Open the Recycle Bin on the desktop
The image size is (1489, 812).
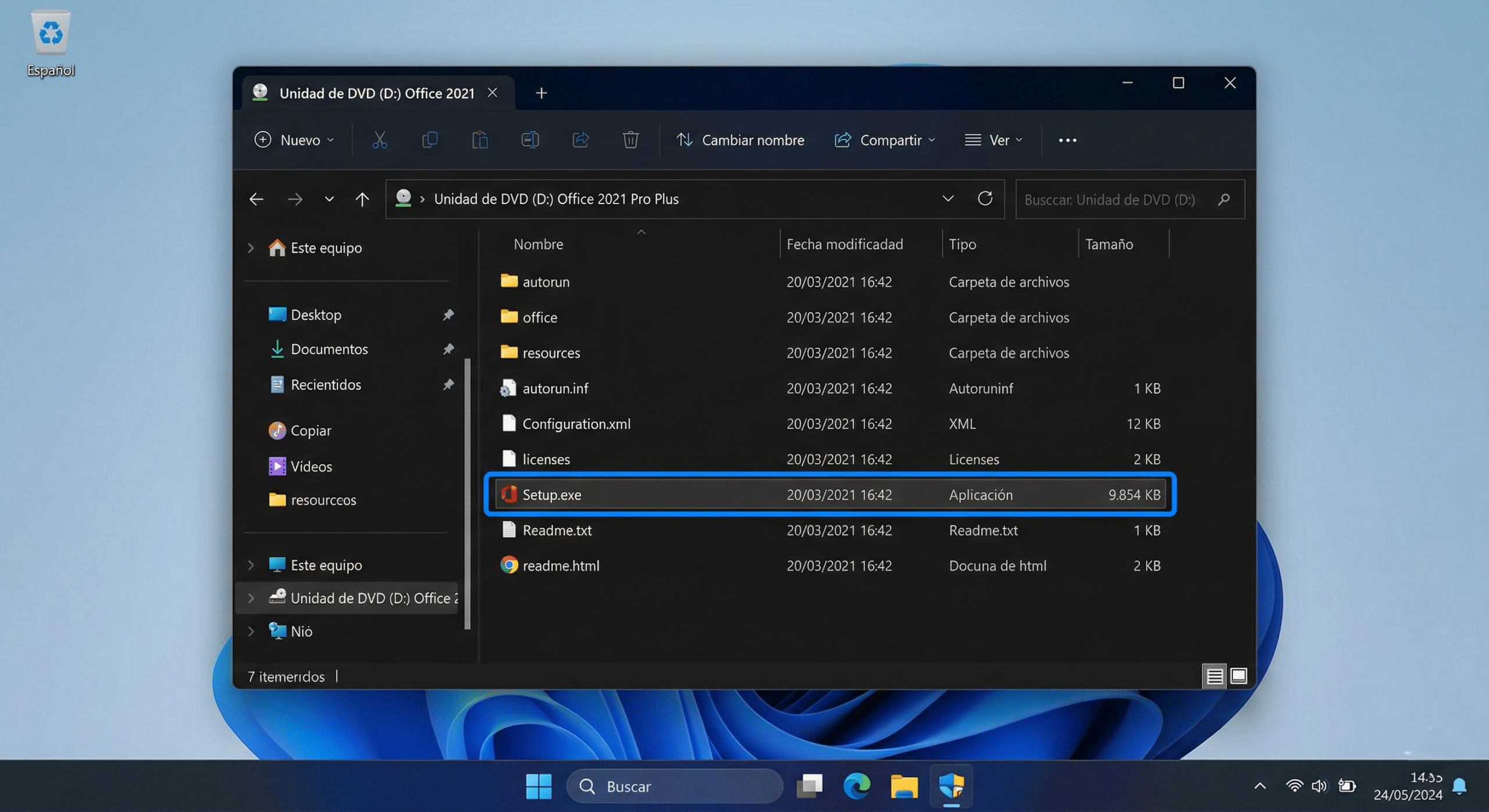point(51,32)
